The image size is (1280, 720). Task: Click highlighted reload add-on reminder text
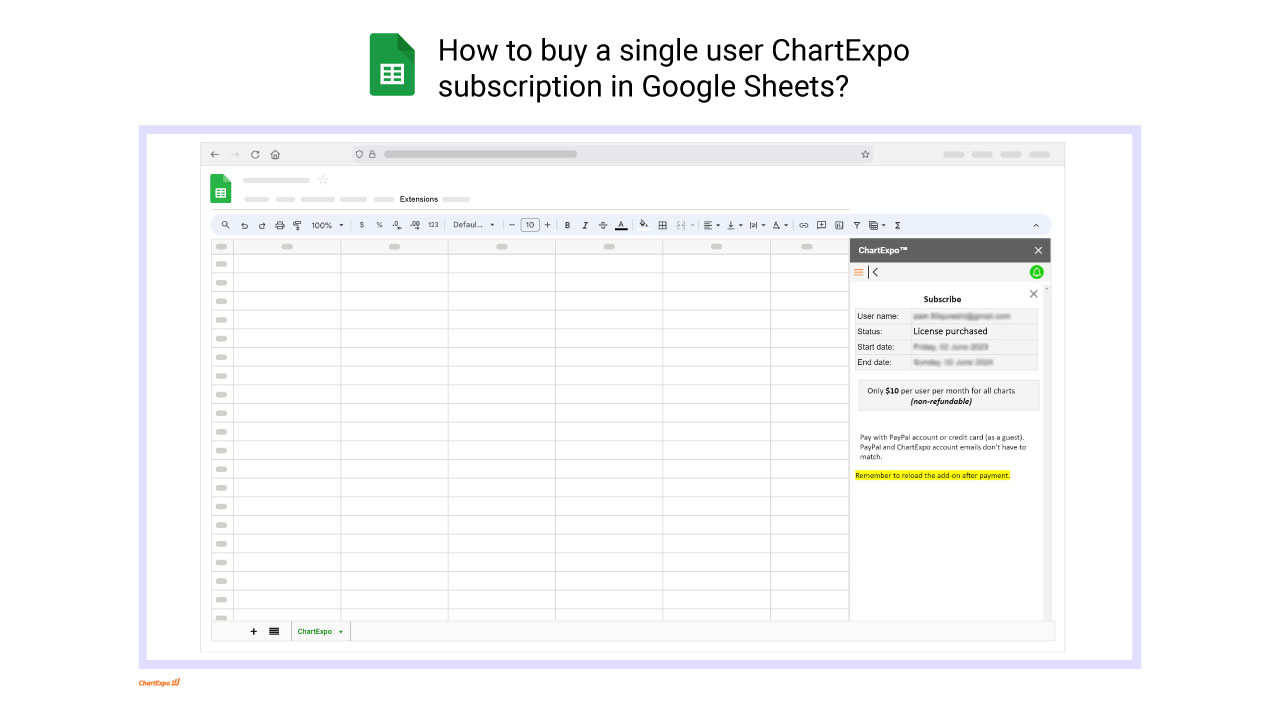coord(933,475)
